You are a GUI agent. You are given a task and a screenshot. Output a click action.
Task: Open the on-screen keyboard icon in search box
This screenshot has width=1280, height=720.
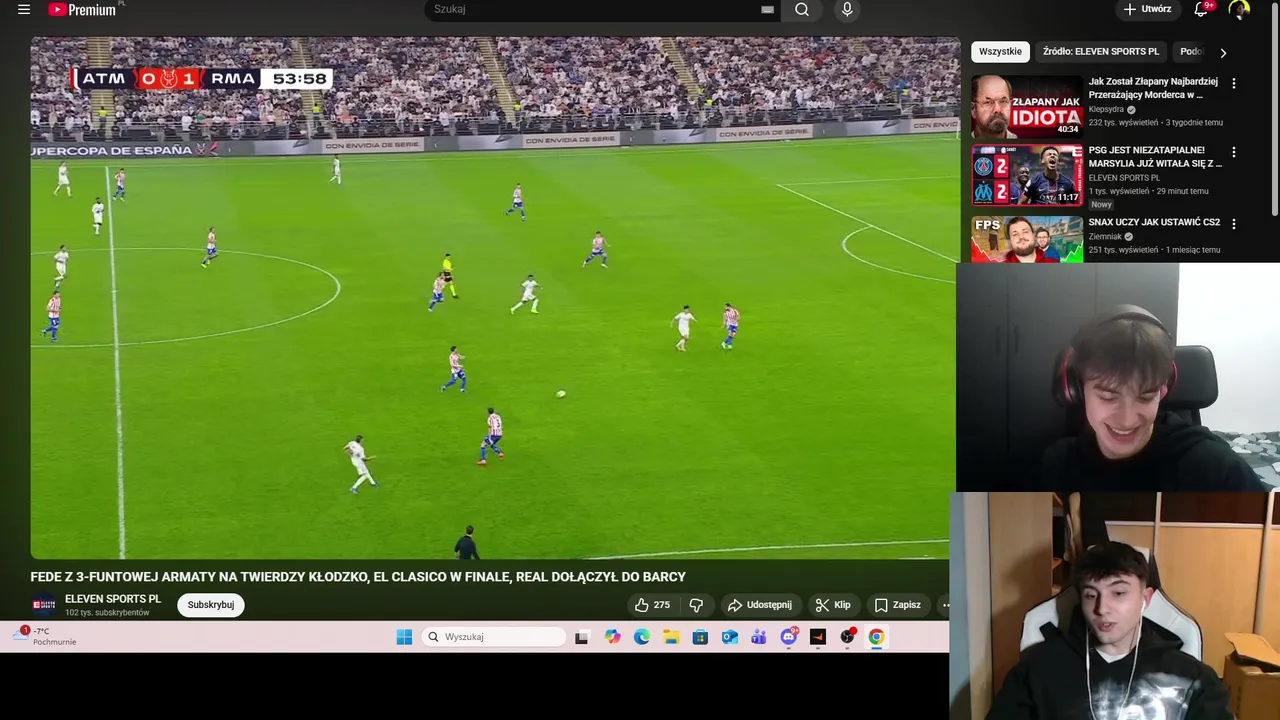[767, 9]
